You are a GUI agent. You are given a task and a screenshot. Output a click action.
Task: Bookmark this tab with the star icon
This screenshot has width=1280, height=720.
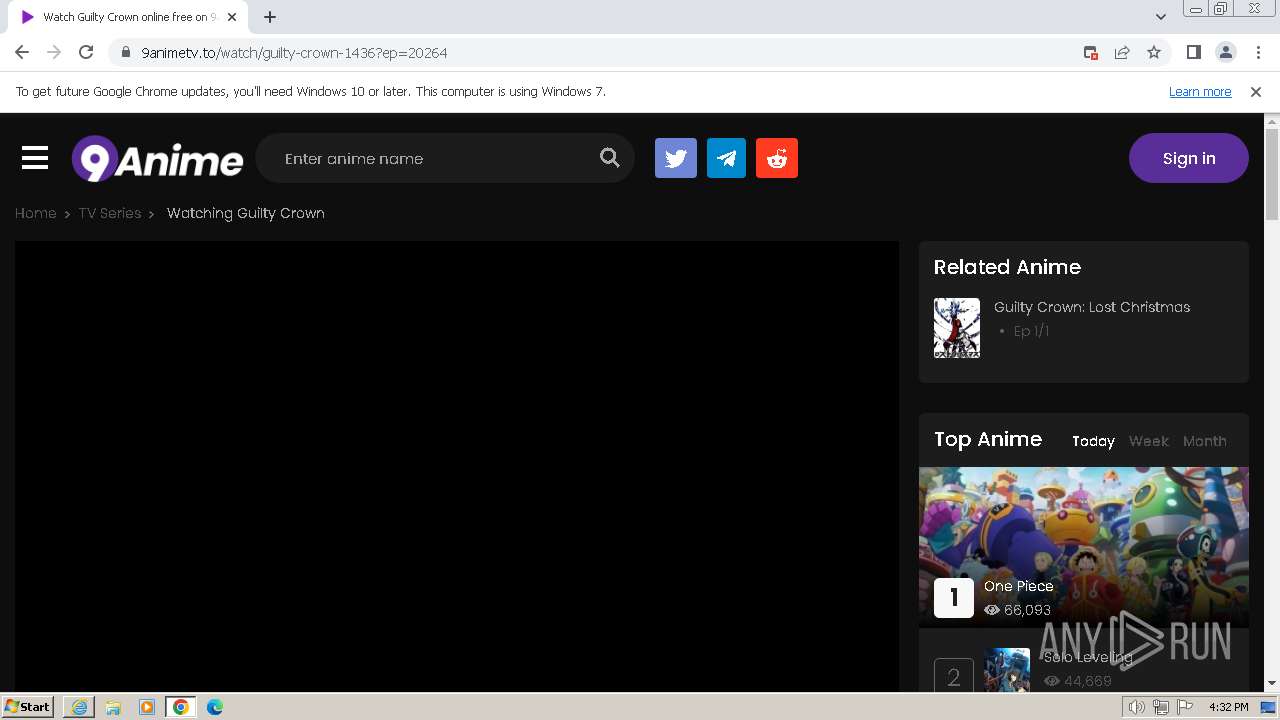click(x=1154, y=53)
